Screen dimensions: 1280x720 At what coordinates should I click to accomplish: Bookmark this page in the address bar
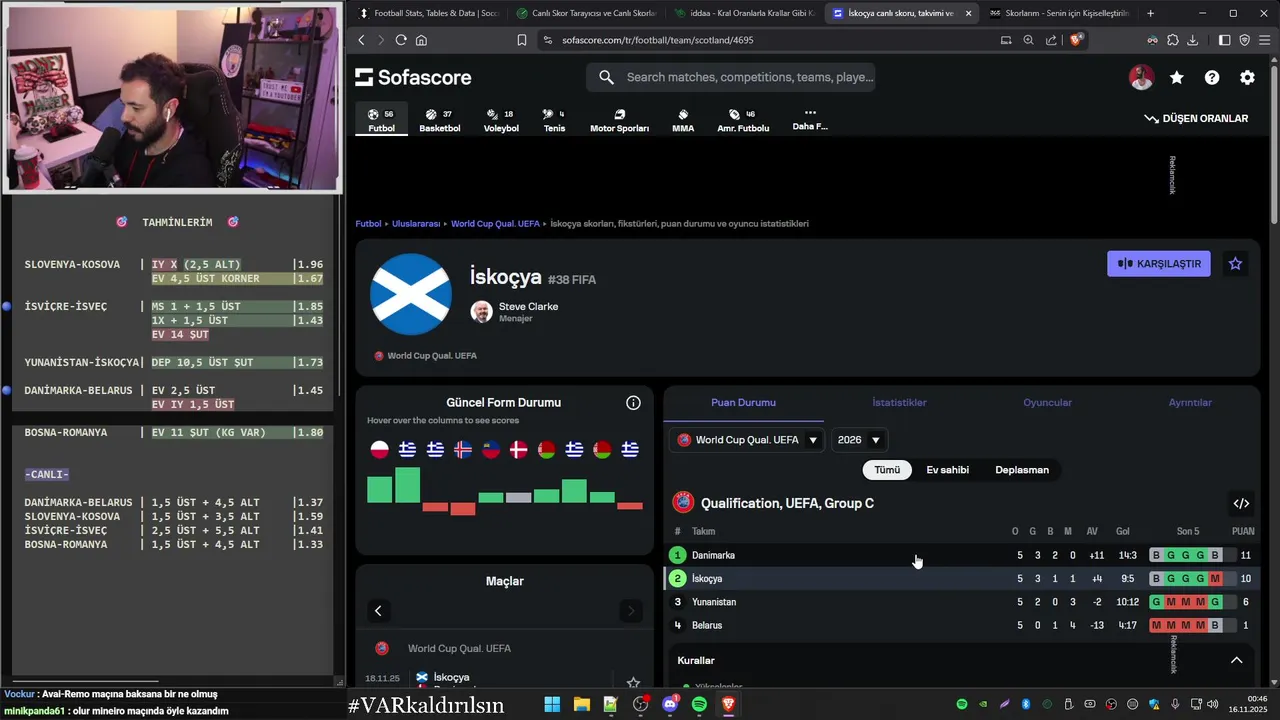(x=521, y=40)
